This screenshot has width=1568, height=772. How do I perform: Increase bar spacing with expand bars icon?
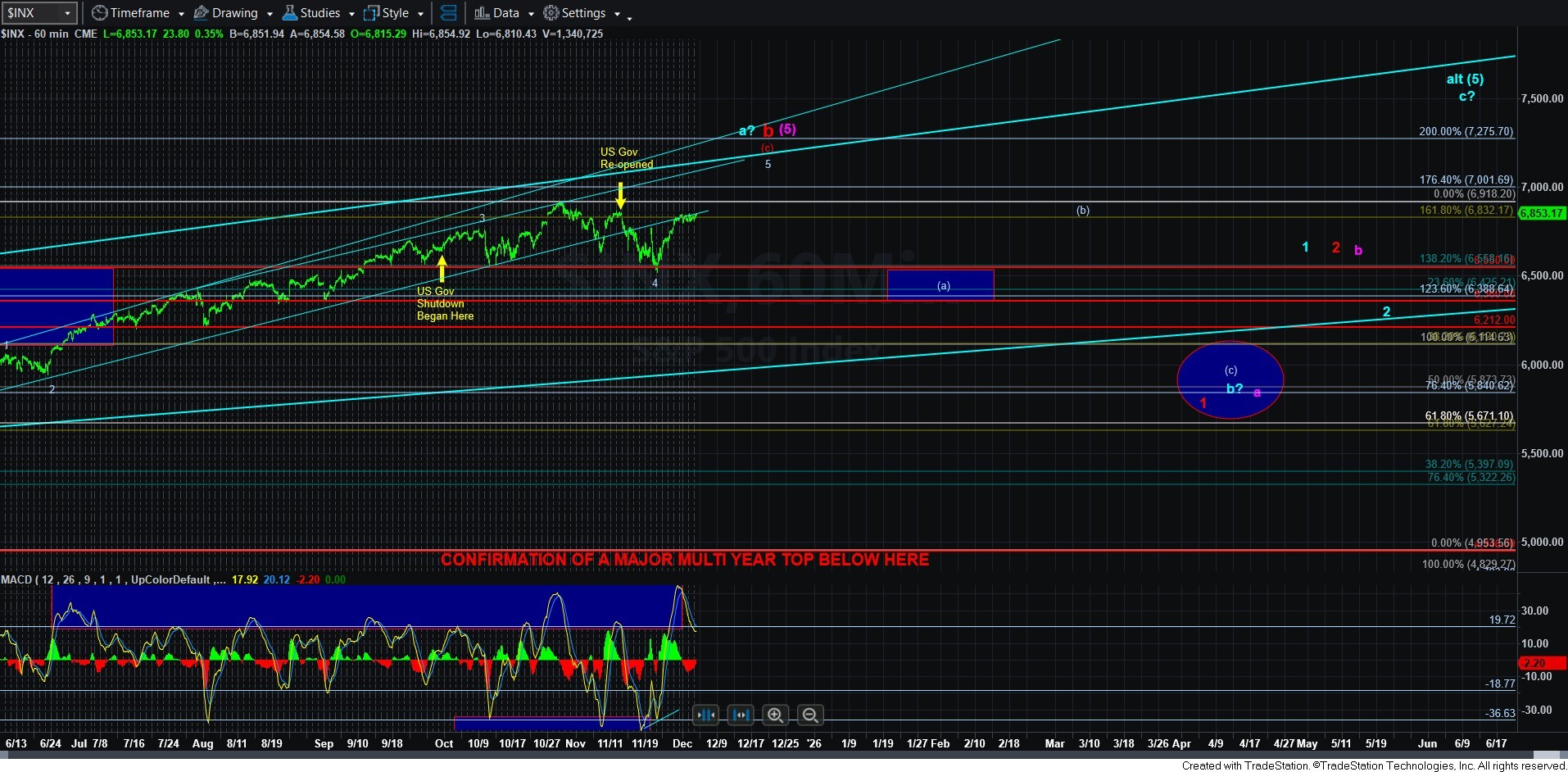coord(741,715)
